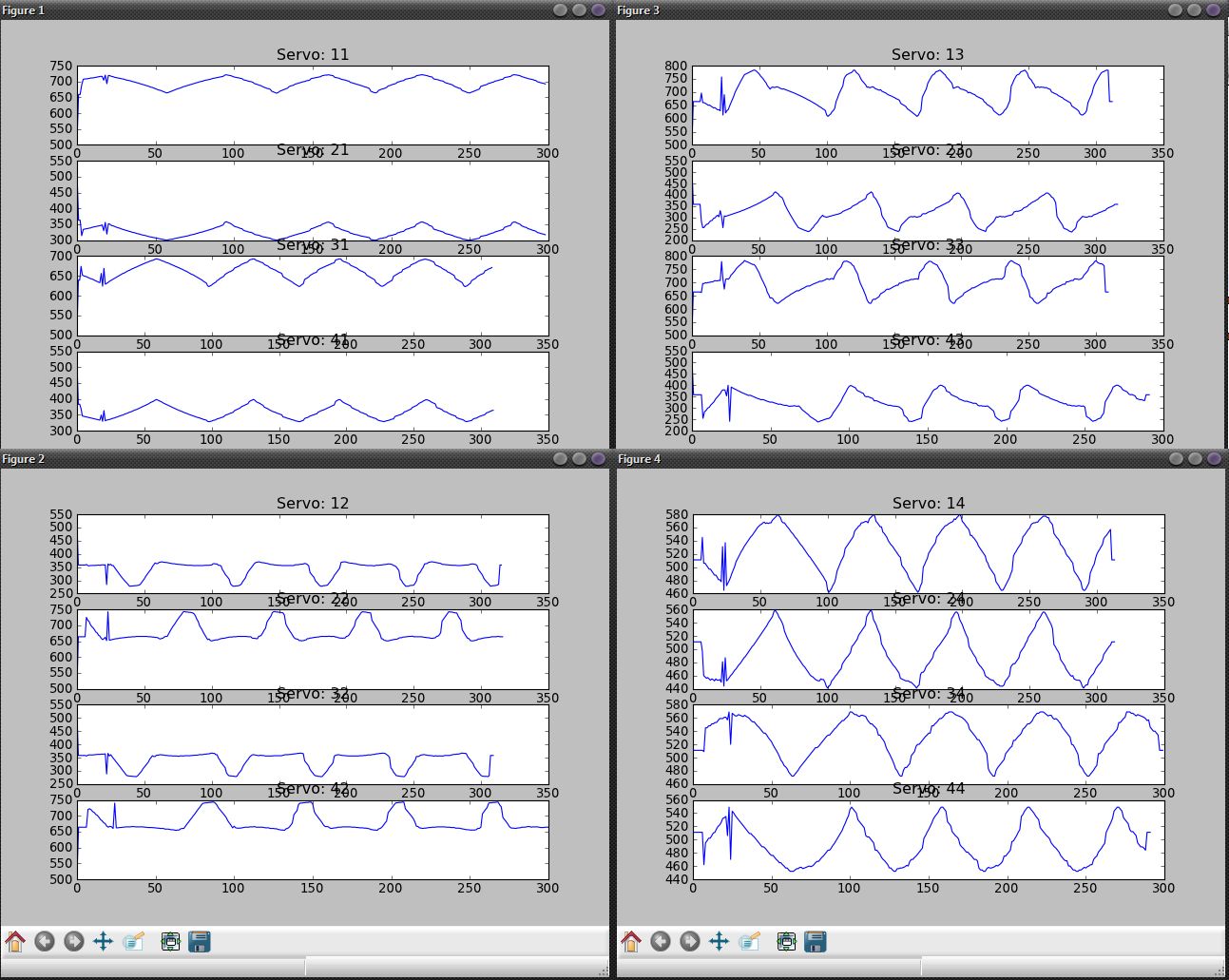Close the Figure 2 window using purple button
1229x980 pixels.
pos(598,458)
